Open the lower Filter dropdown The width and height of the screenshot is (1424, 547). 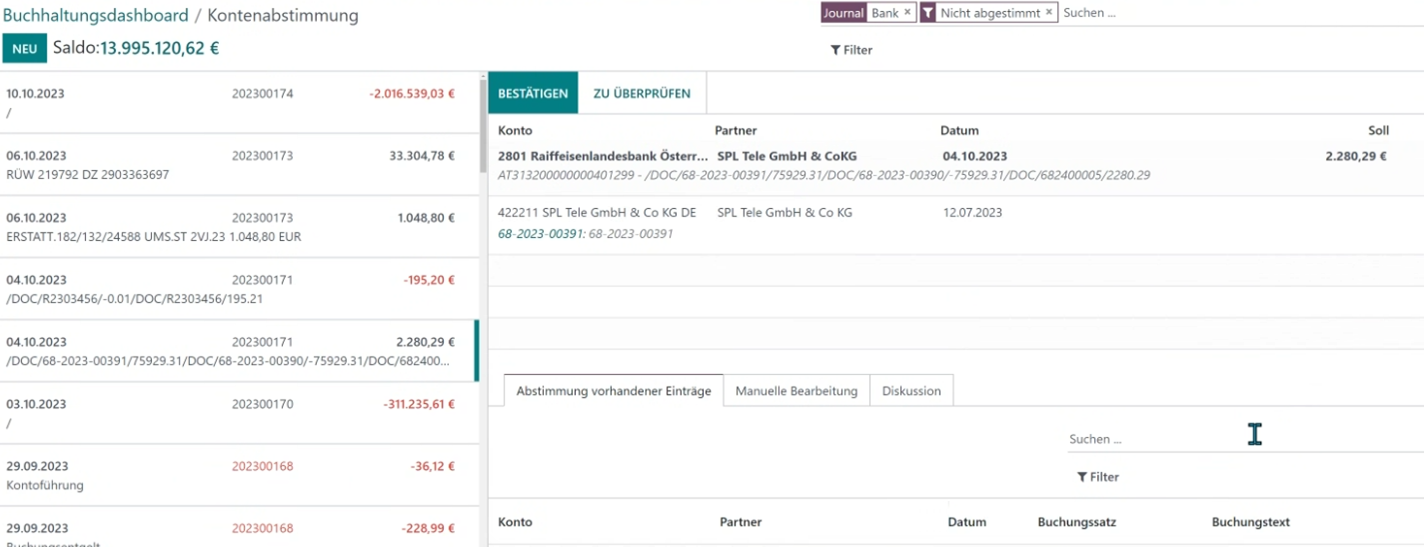[x=1097, y=477]
